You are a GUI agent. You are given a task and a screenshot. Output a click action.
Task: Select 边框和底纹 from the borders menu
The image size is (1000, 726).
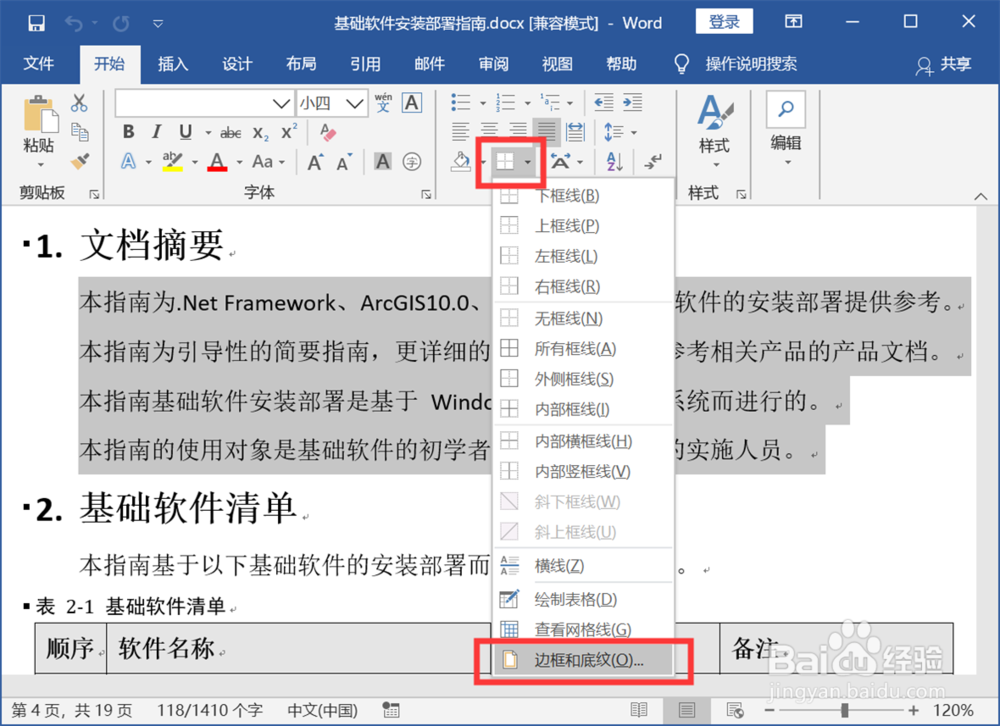(x=581, y=660)
